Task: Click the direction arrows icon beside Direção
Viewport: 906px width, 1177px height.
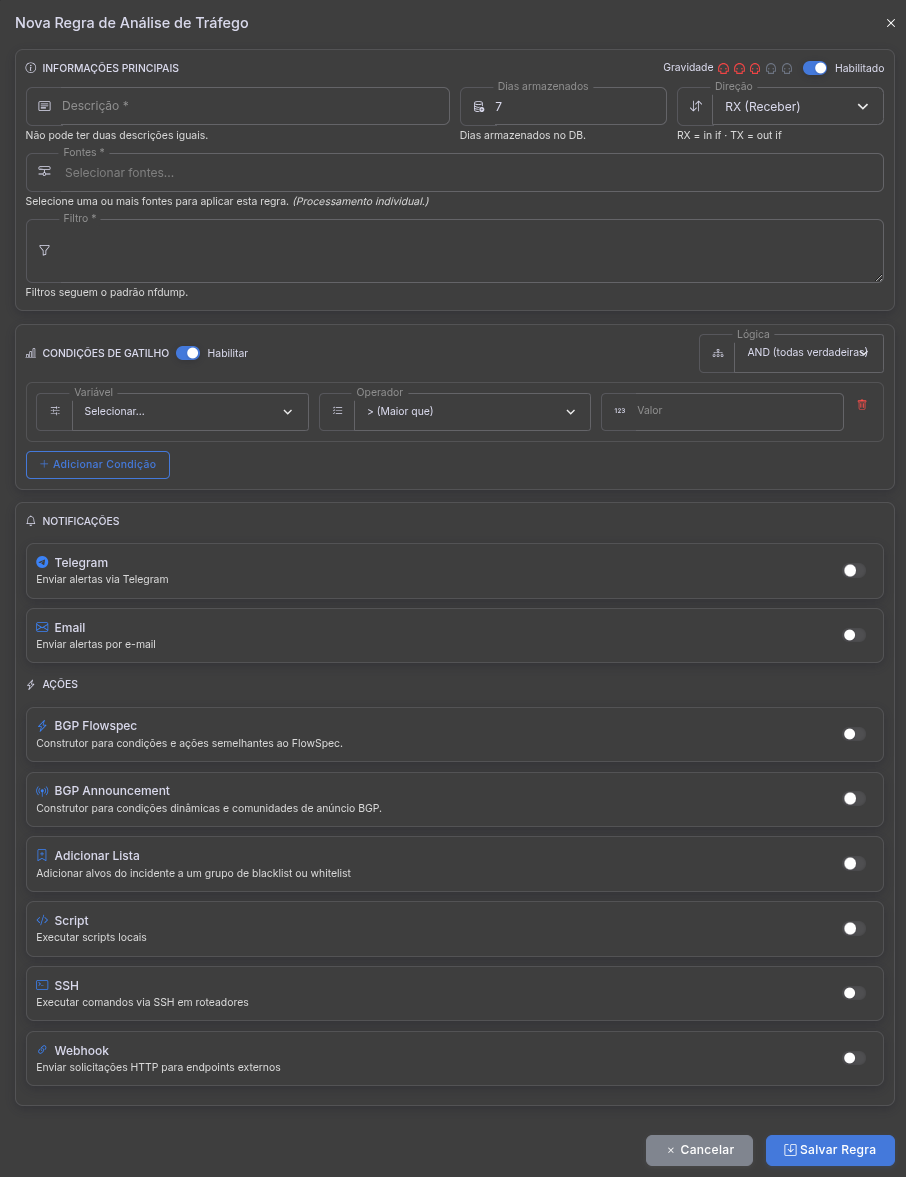Action: [696, 106]
